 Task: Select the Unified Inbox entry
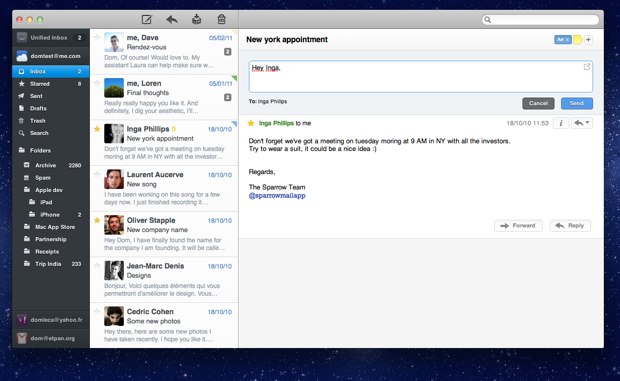(51, 38)
